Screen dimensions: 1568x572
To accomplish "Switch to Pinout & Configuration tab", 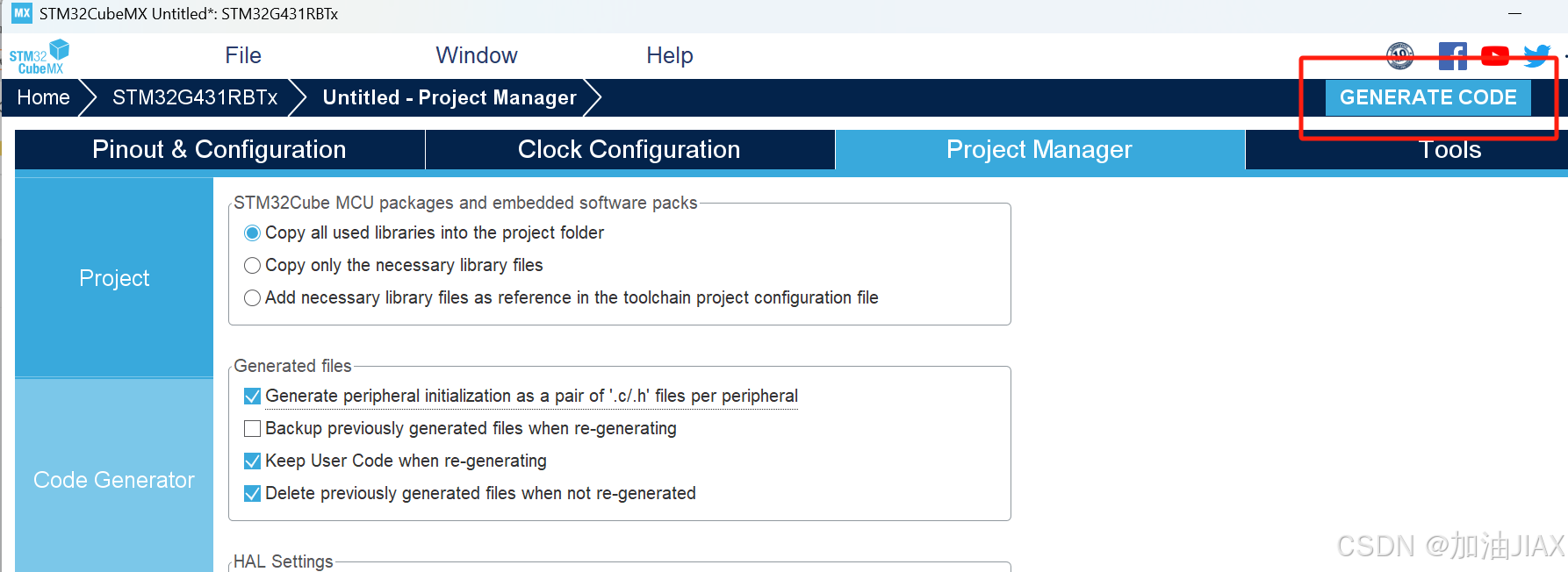I will pos(219,149).
